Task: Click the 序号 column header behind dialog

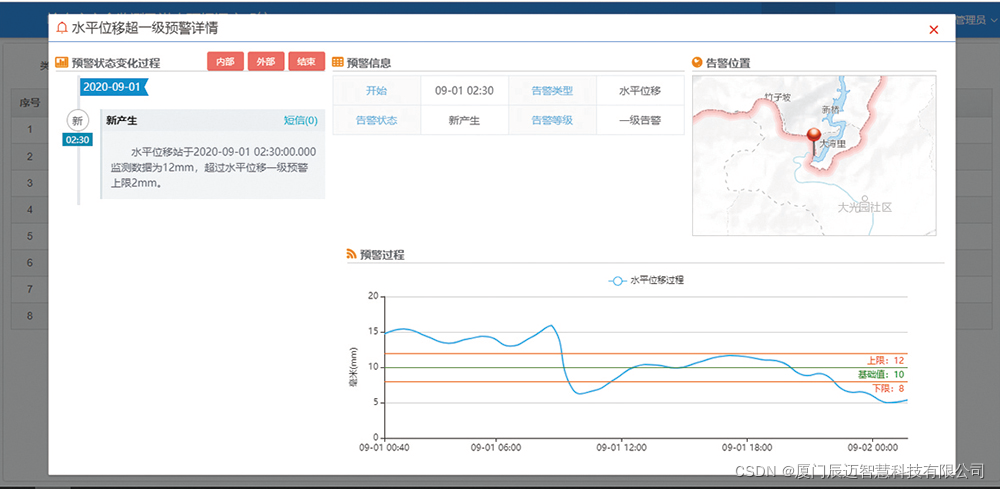Action: click(x=29, y=103)
